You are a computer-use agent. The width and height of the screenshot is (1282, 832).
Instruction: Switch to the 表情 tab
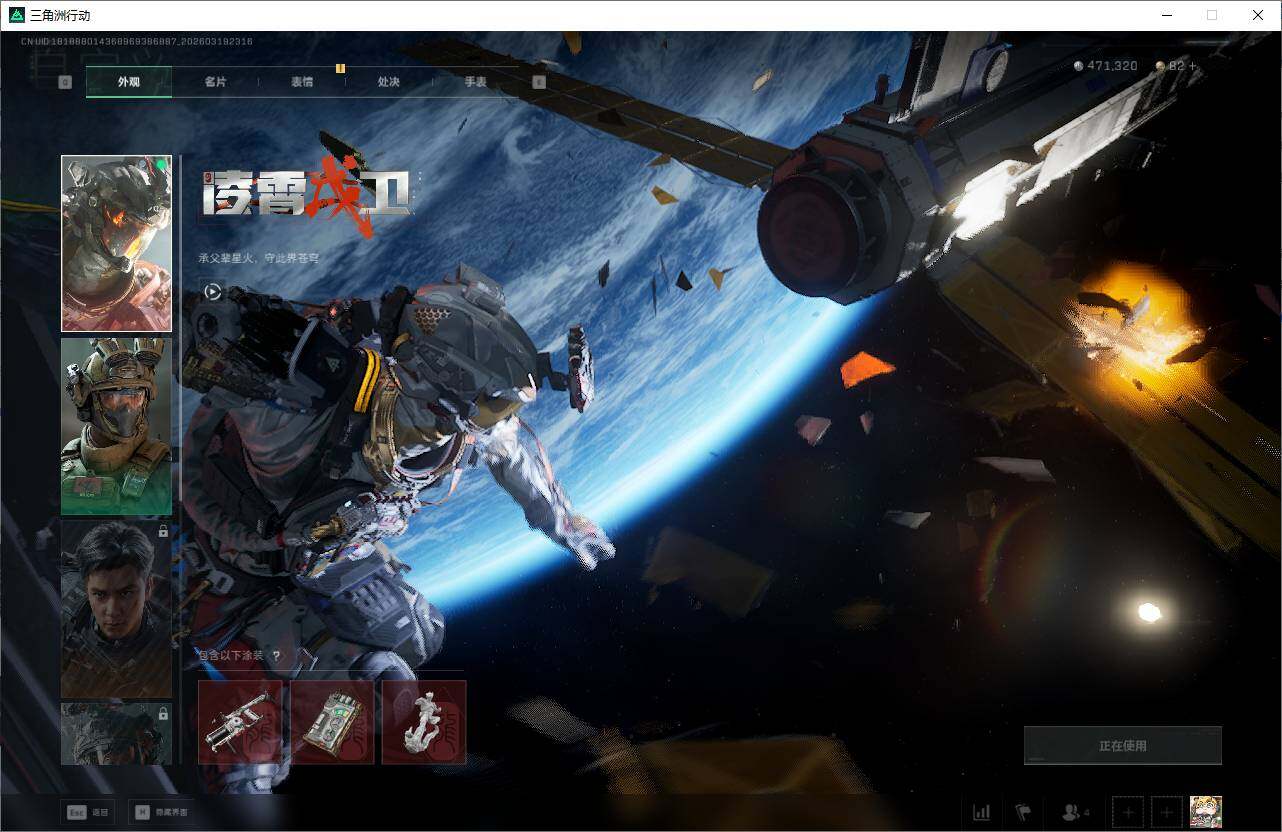pos(302,82)
